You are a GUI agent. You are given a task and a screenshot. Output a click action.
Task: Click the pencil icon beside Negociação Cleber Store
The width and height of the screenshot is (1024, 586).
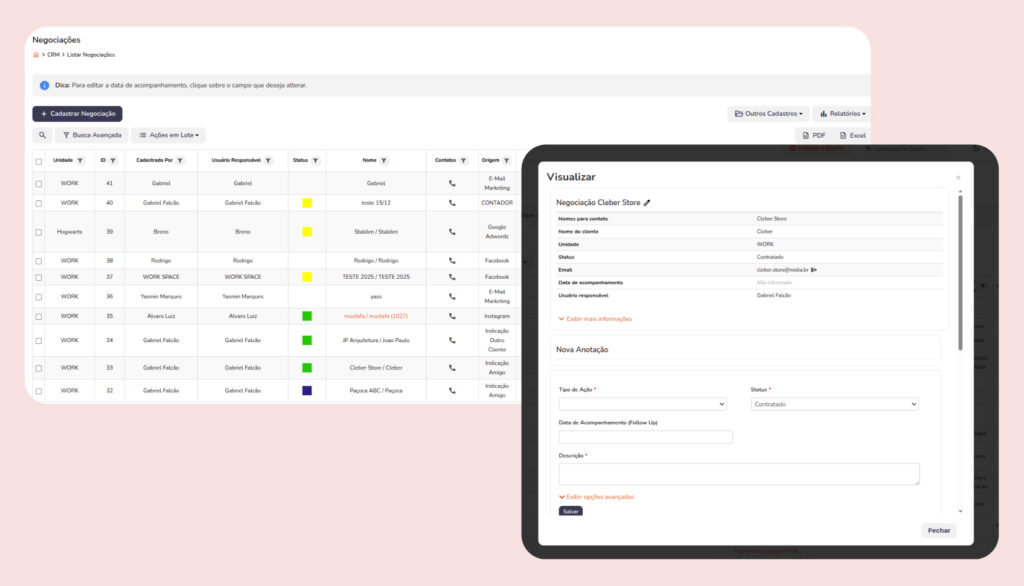click(647, 202)
